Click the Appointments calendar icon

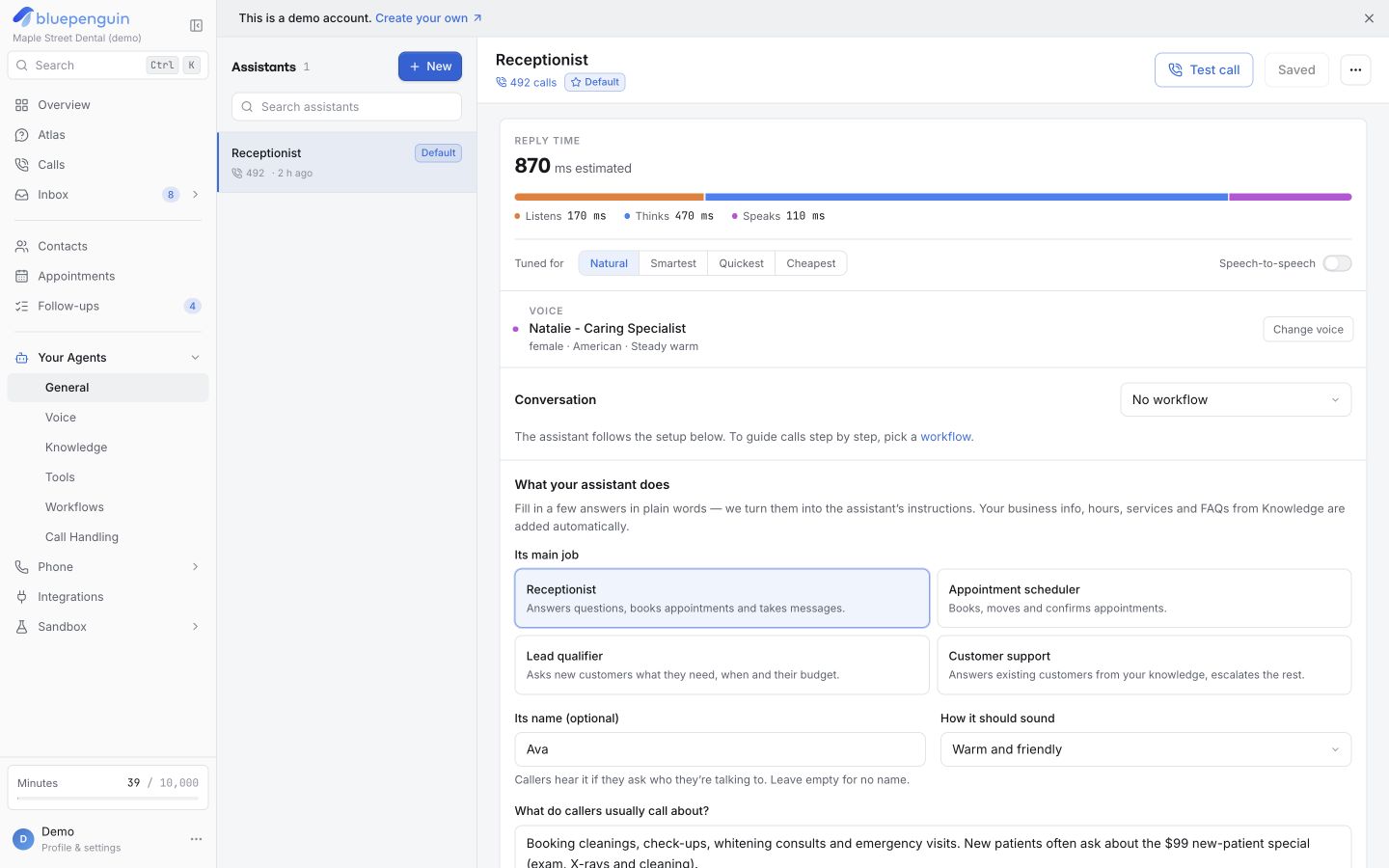(x=21, y=277)
